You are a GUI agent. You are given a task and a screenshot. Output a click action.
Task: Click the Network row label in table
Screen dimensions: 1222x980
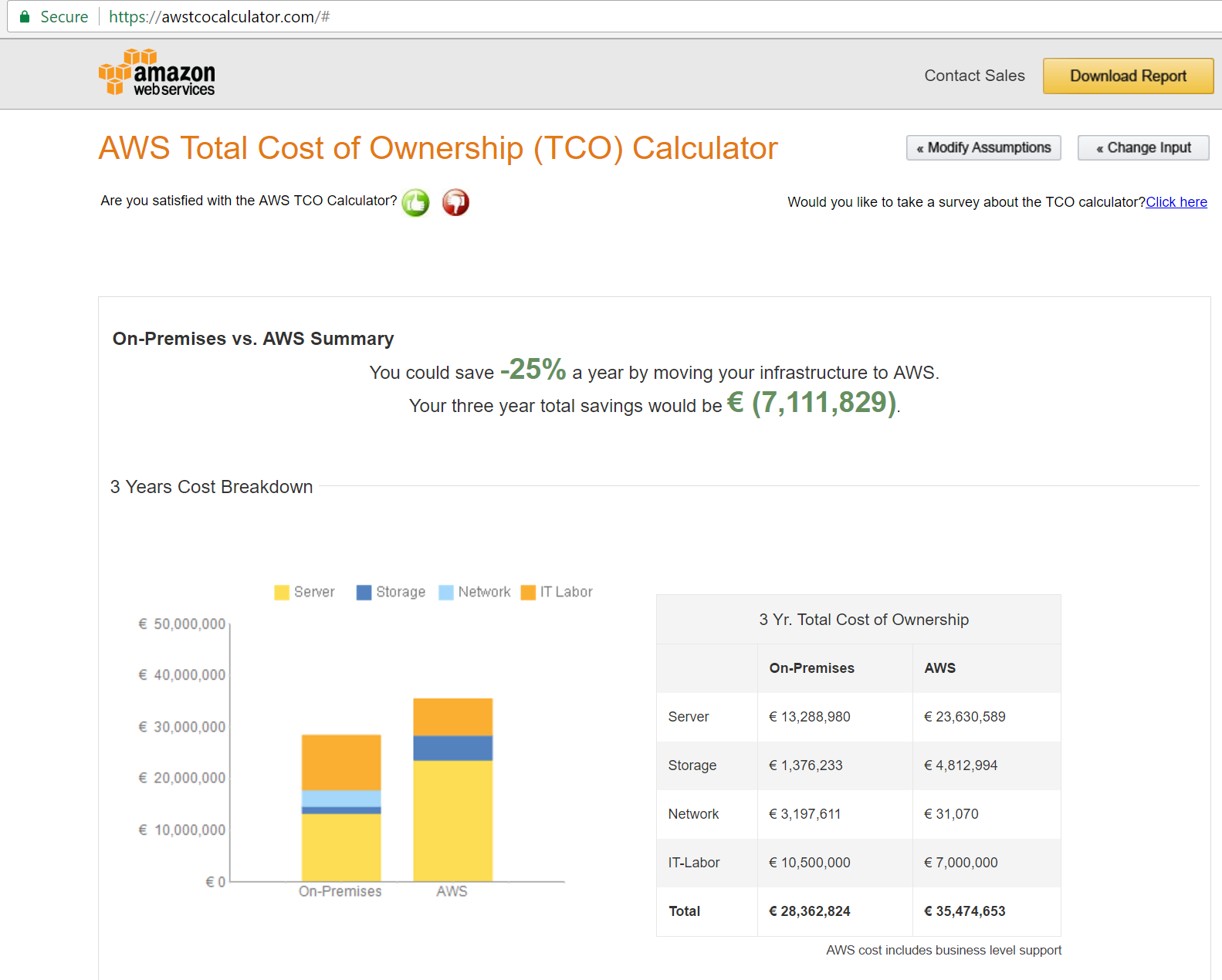click(x=693, y=814)
